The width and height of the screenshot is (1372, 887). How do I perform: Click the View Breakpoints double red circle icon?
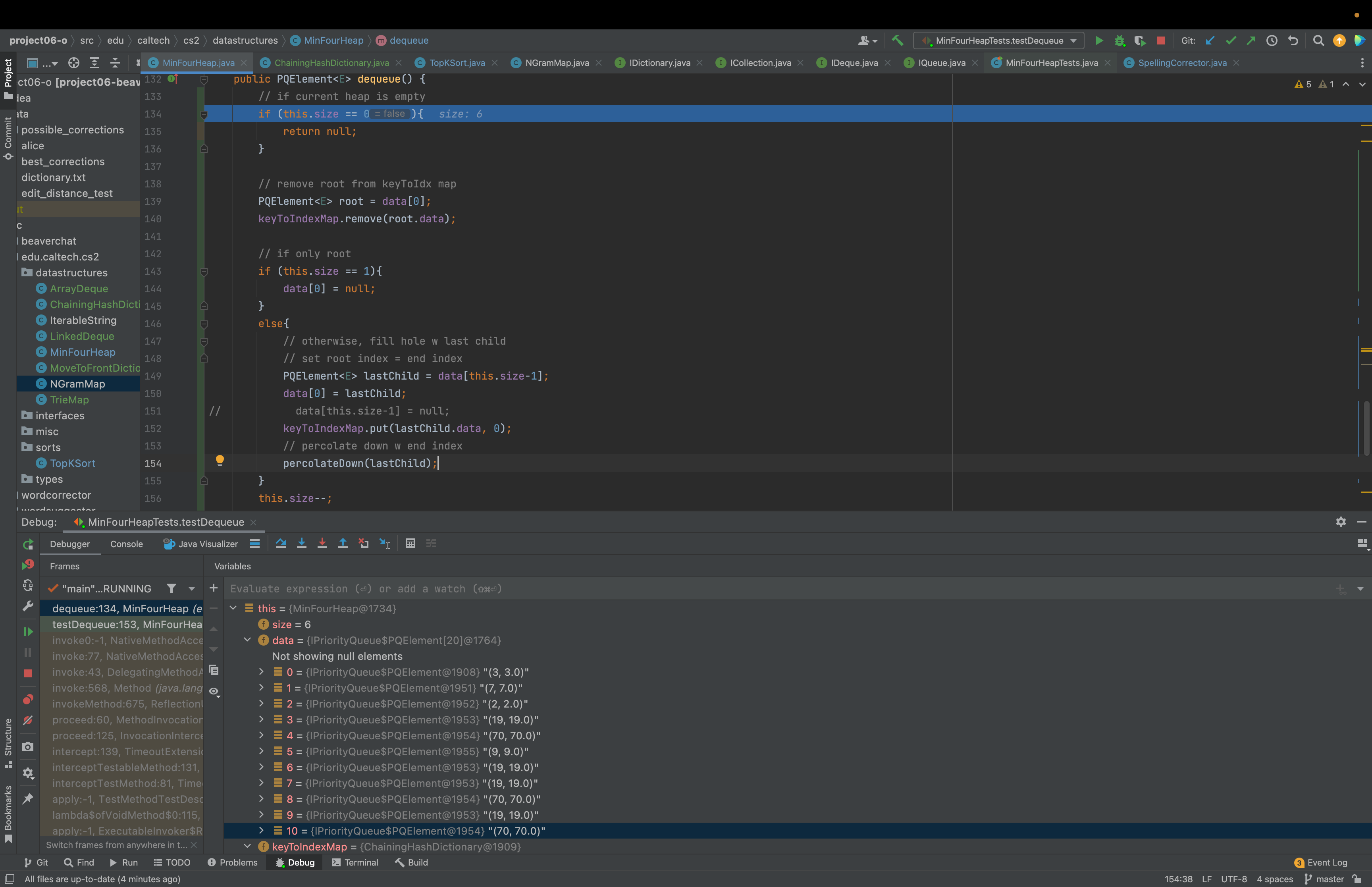coord(28,699)
